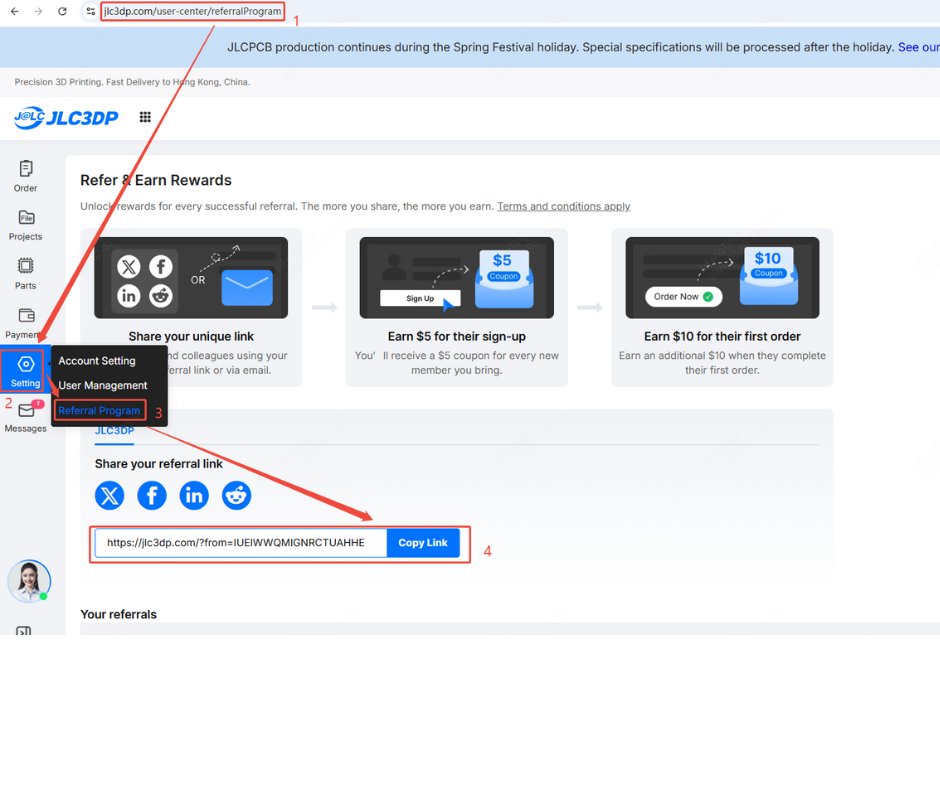The height and width of the screenshot is (788, 940).
Task: Click 'Earn $10 for their first order' text
Action: (722, 336)
